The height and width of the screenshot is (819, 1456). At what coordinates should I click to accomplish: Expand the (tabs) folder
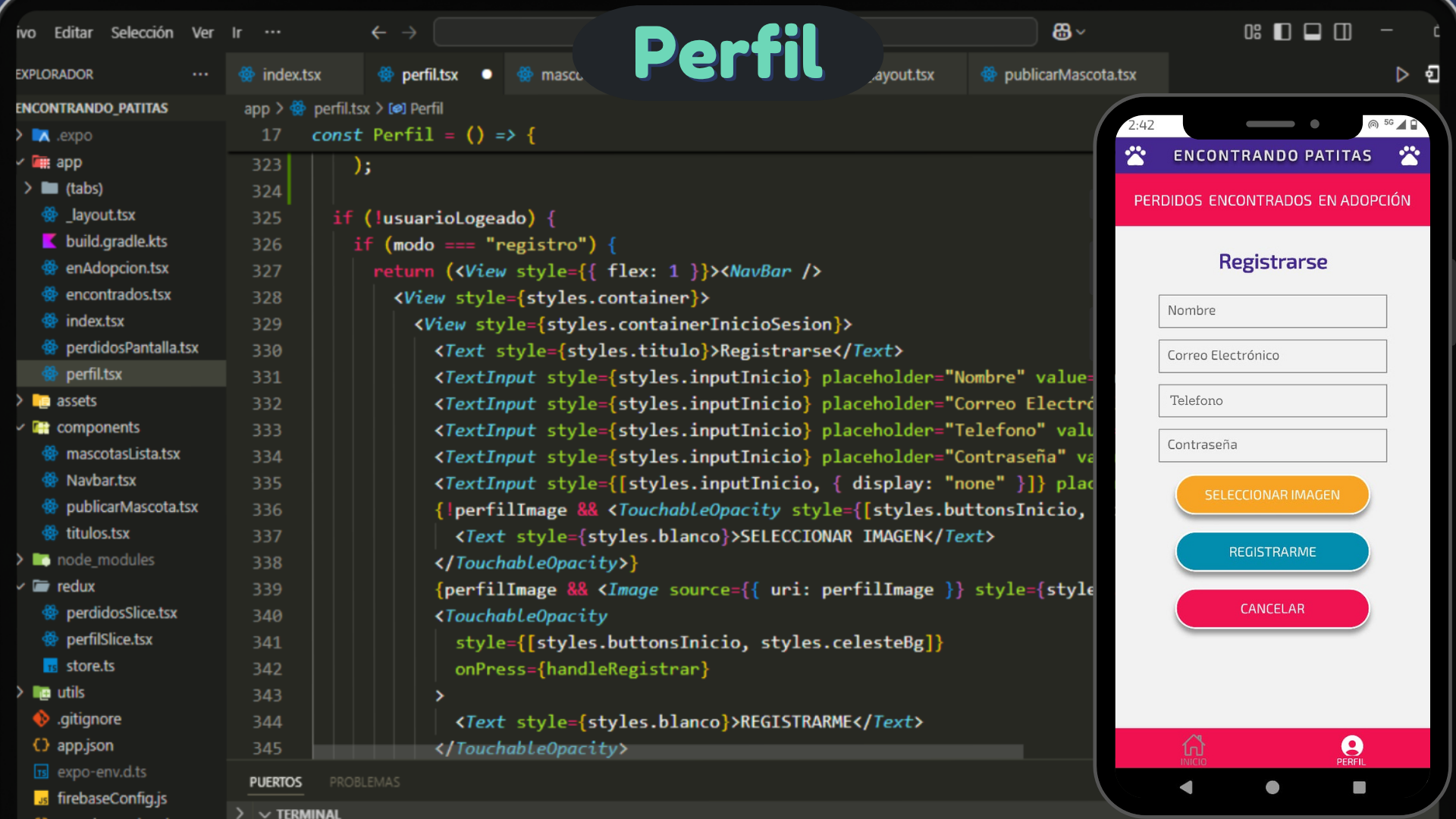click(83, 188)
